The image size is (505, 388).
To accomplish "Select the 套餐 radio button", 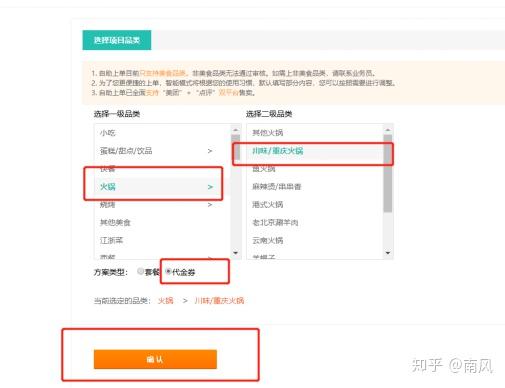I will tap(141, 272).
